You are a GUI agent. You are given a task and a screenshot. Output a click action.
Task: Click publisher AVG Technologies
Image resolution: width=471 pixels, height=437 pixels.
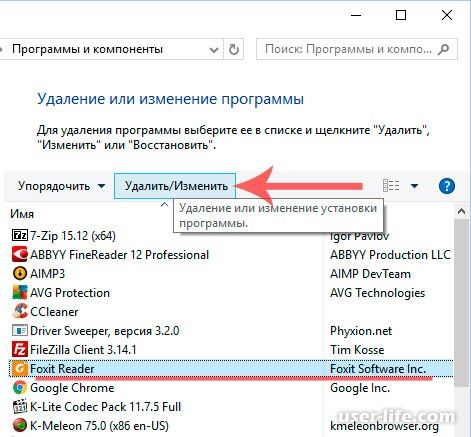tap(377, 293)
